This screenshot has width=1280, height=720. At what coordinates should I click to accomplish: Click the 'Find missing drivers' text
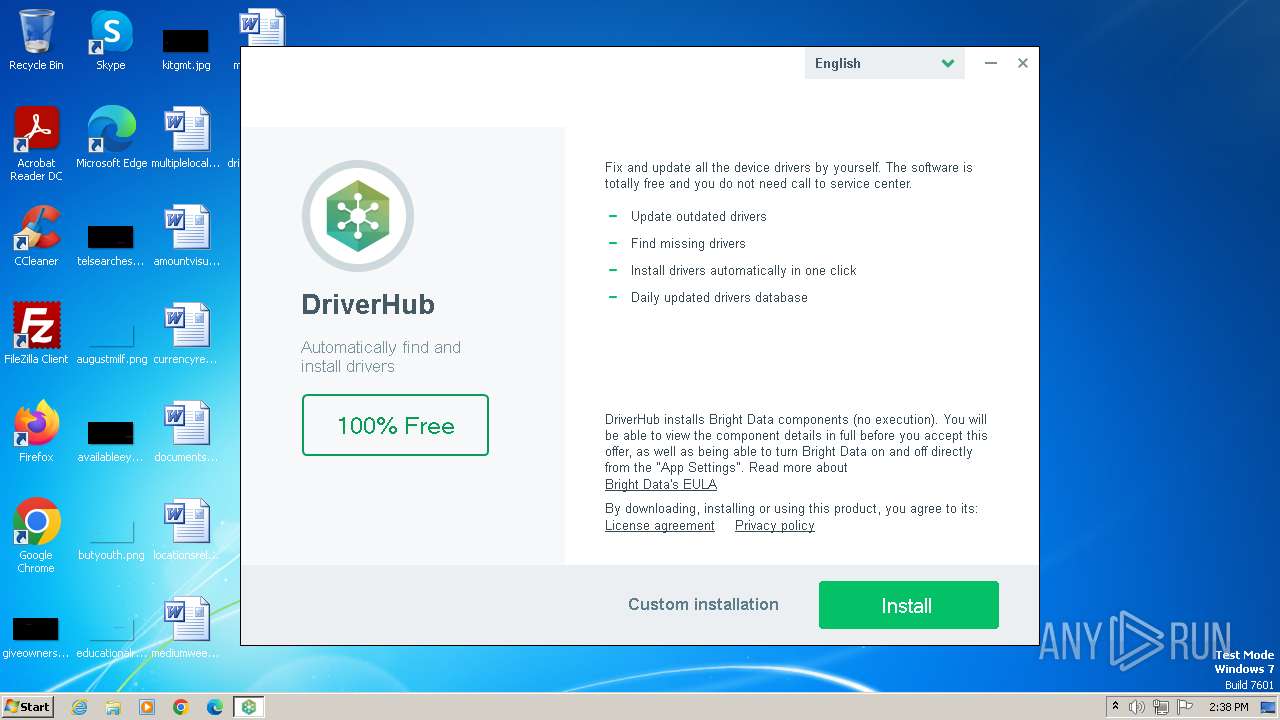click(x=688, y=243)
